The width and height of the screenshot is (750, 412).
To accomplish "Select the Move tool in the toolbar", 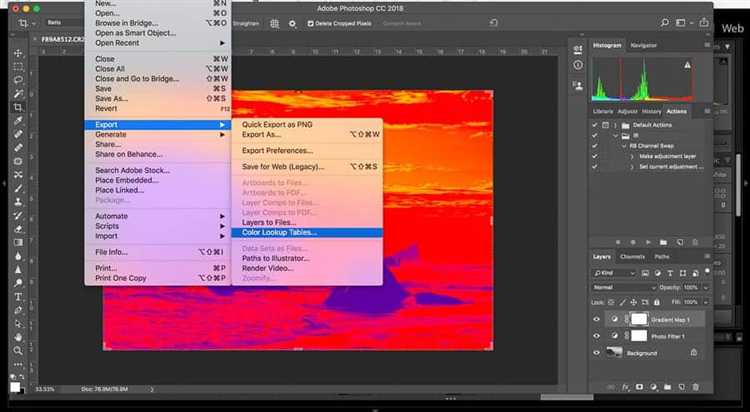I will (x=18, y=52).
